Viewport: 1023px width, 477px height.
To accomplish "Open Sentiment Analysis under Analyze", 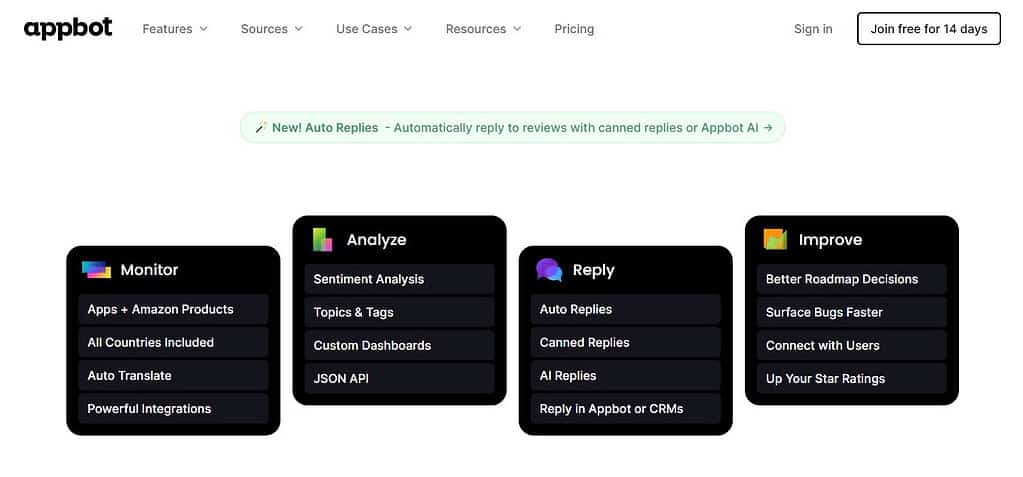I will [399, 279].
